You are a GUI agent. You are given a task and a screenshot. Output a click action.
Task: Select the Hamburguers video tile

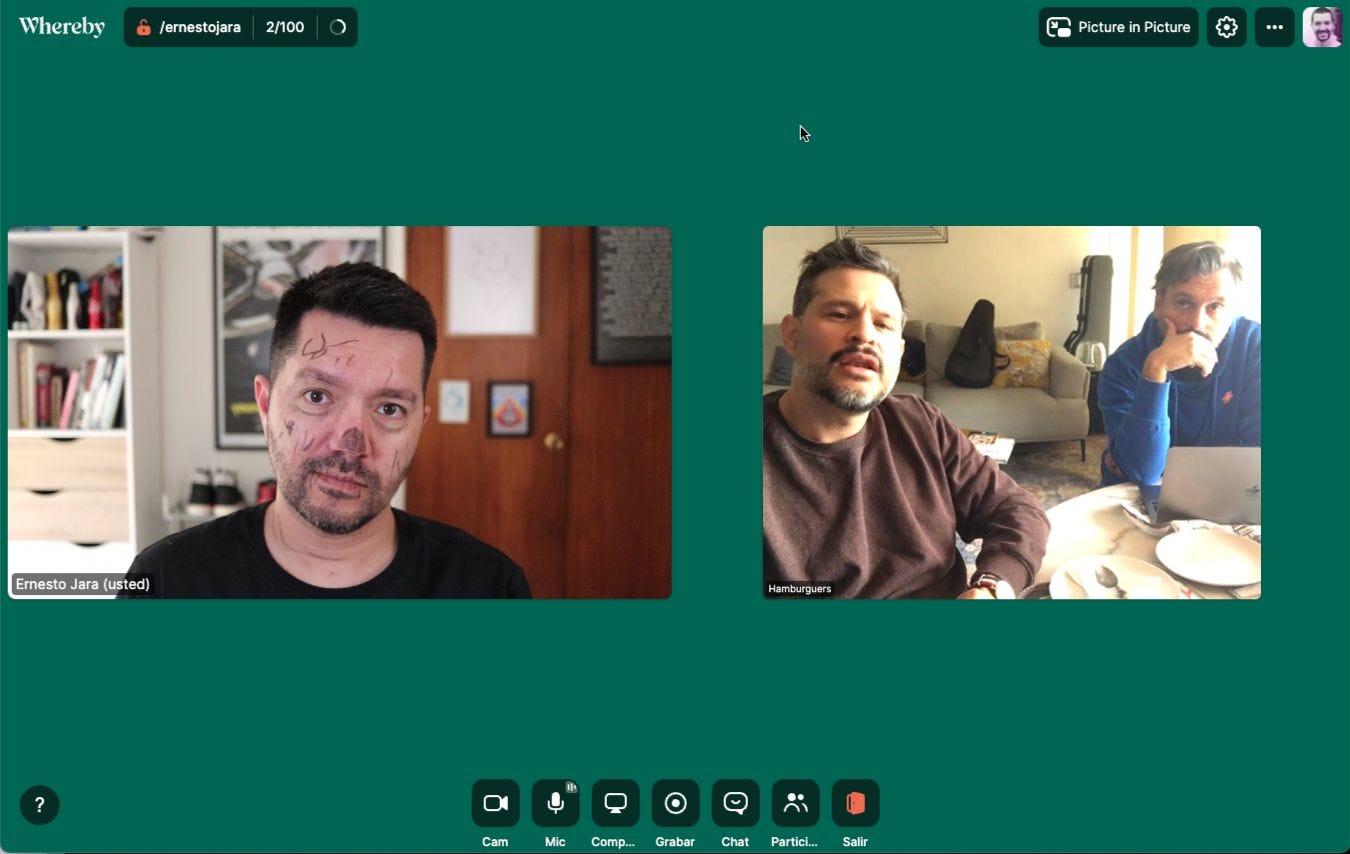pyautogui.click(x=1012, y=412)
